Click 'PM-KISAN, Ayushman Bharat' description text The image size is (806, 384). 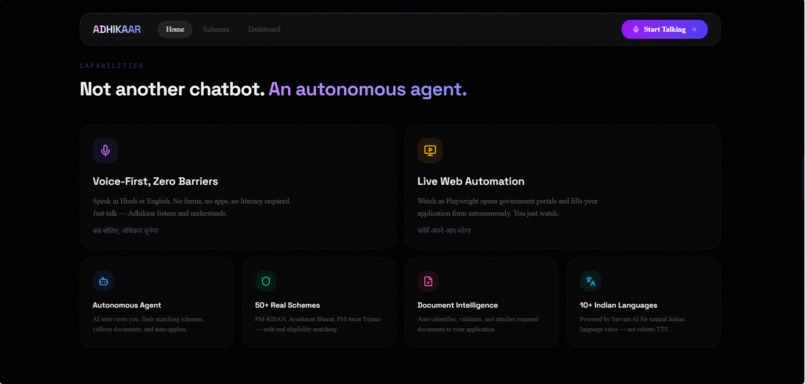[318, 324]
